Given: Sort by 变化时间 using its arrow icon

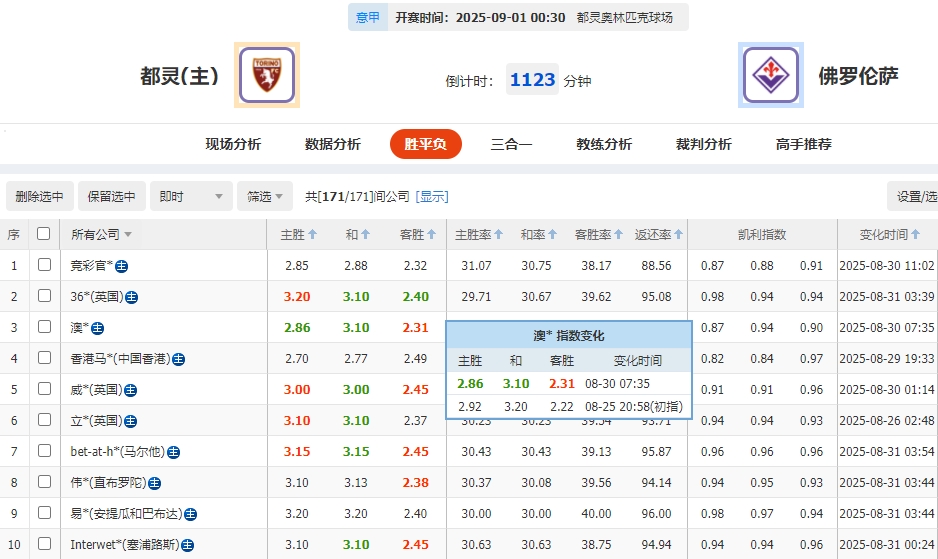Looking at the screenshot, I should click(x=916, y=235).
